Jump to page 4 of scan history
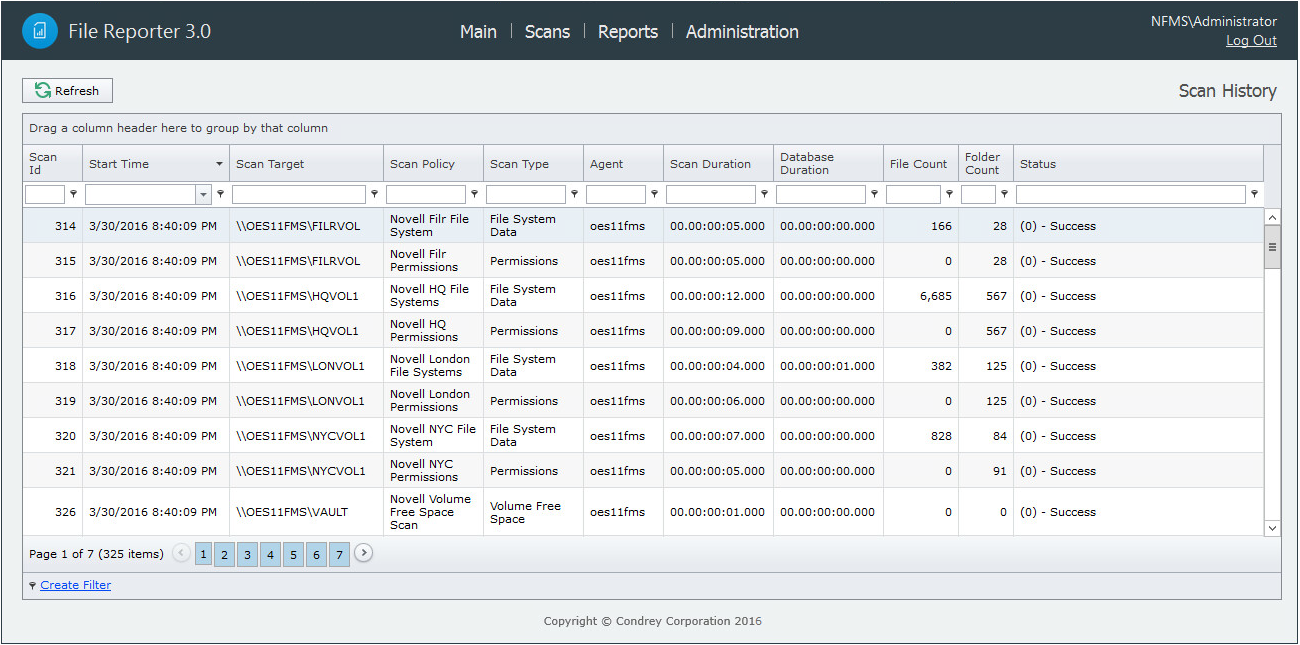1300x645 pixels. coord(270,555)
